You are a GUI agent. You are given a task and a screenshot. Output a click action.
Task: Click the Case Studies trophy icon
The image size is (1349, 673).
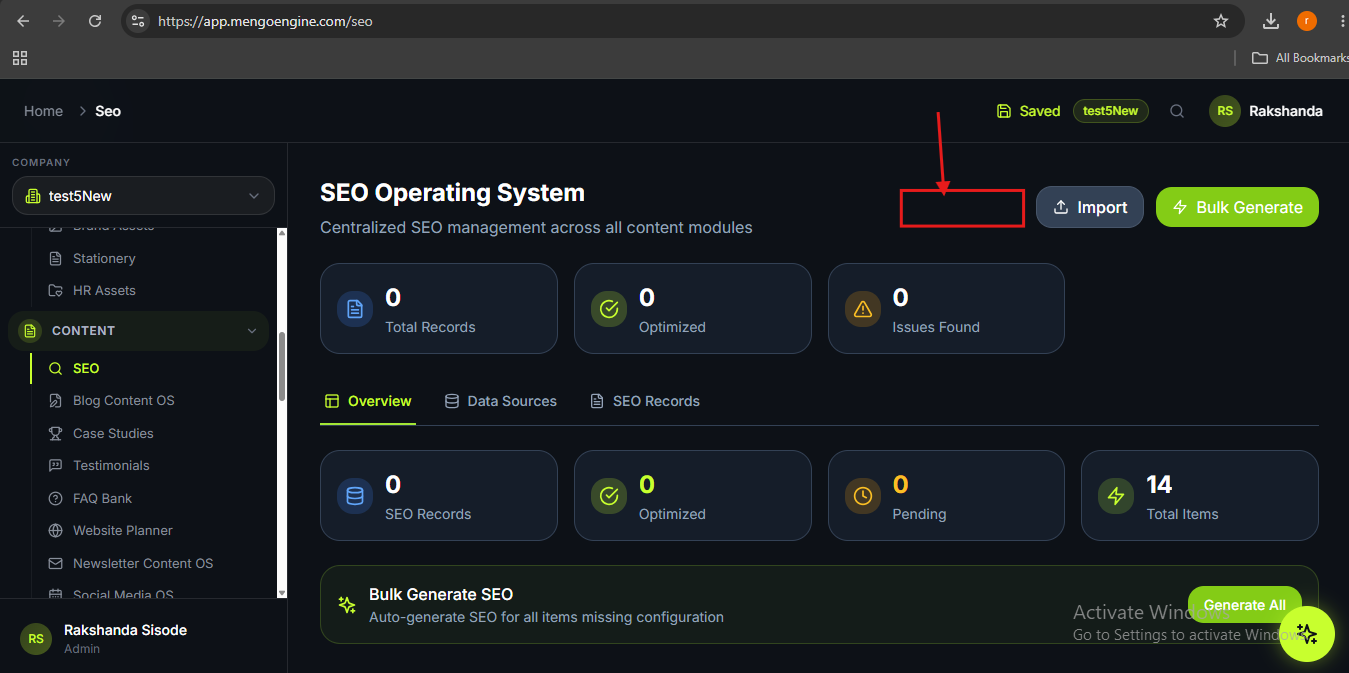pyautogui.click(x=55, y=433)
